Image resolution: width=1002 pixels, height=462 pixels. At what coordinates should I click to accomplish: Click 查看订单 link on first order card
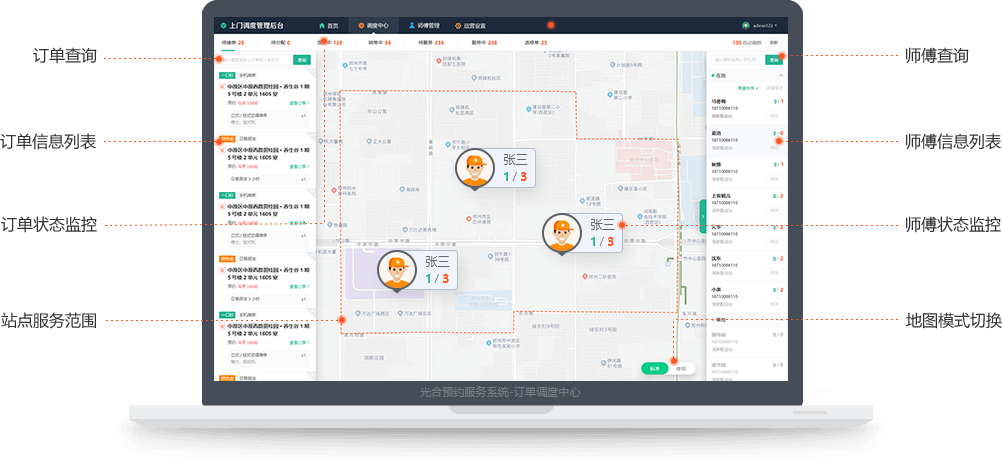click(298, 102)
